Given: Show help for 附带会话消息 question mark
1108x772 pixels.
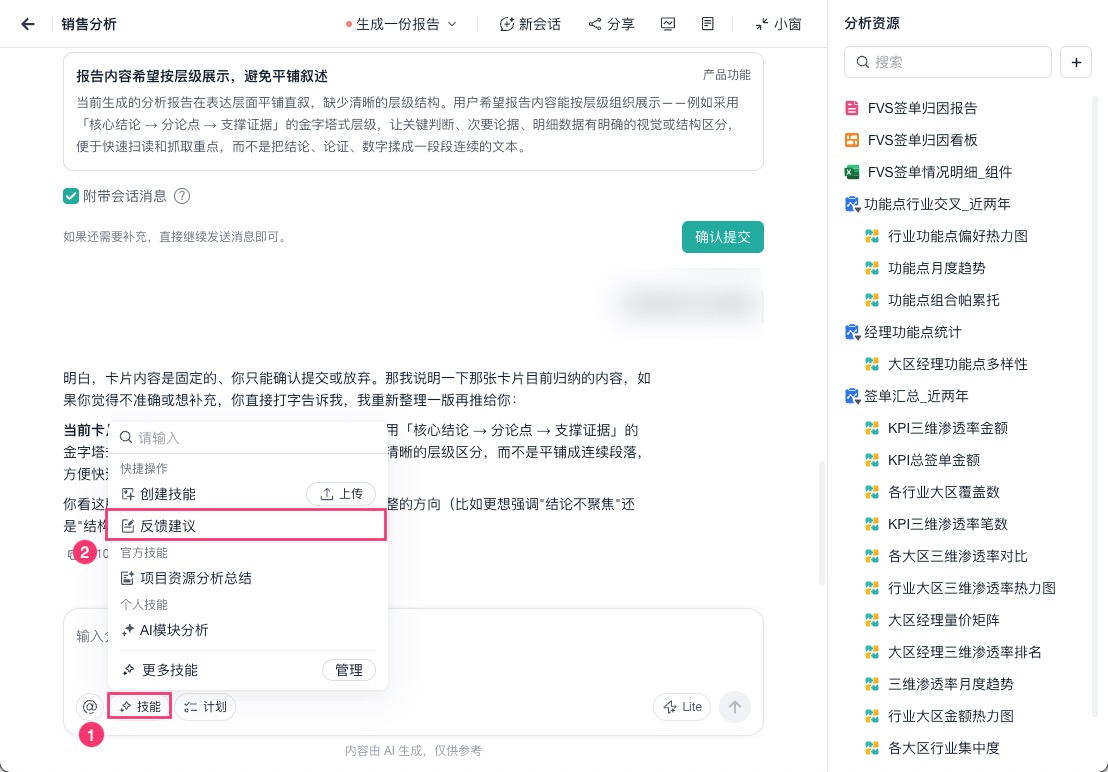Looking at the screenshot, I should pos(182,196).
